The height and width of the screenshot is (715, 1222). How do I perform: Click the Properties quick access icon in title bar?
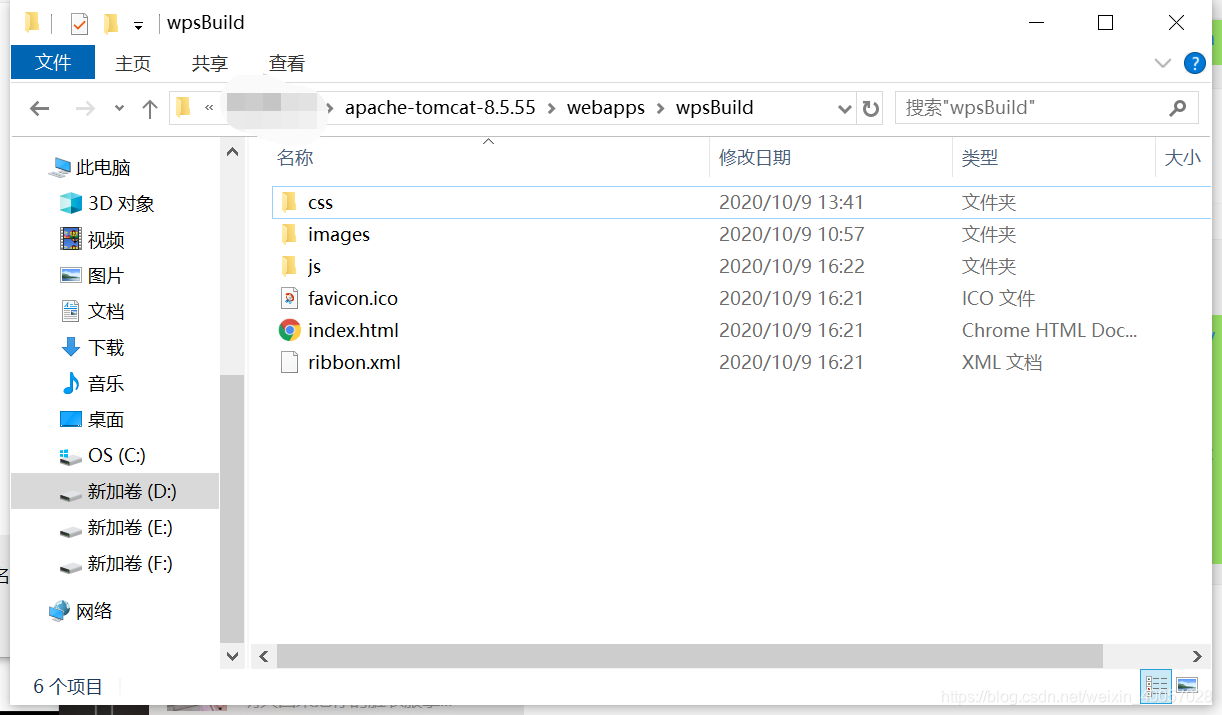tap(79, 23)
